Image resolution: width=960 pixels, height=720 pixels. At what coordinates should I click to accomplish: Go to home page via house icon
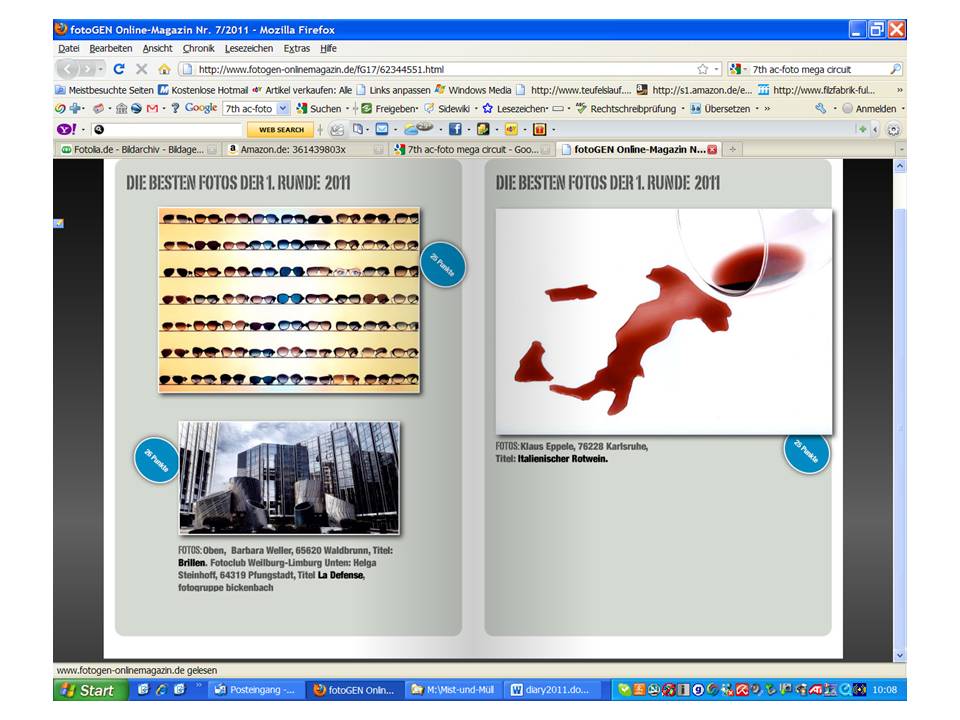(164, 69)
